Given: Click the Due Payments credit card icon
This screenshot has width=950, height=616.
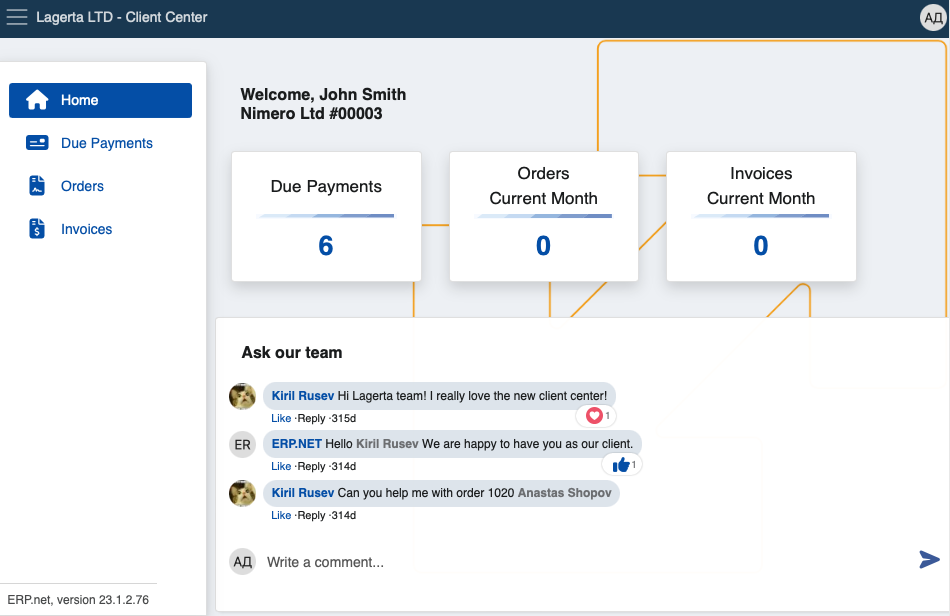Looking at the screenshot, I should [37, 142].
